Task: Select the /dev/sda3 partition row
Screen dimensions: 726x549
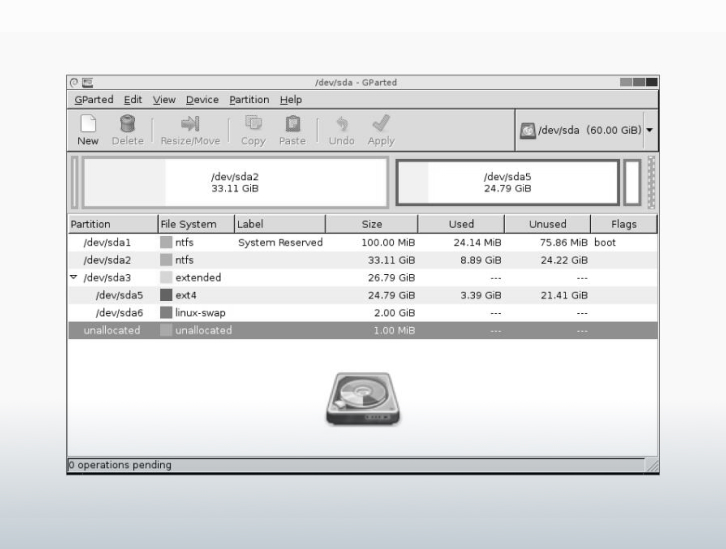Action: pos(363,277)
